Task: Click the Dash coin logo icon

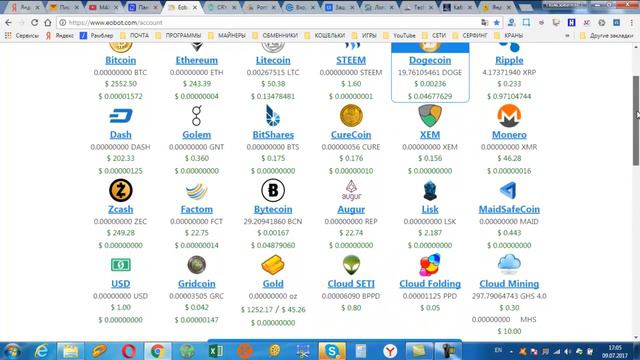Action: tap(121, 116)
